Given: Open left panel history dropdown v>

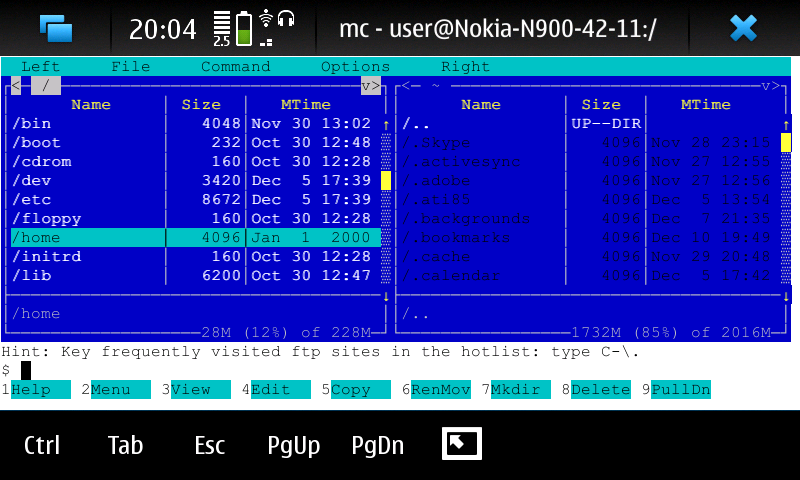Looking at the screenshot, I should [x=371, y=86].
